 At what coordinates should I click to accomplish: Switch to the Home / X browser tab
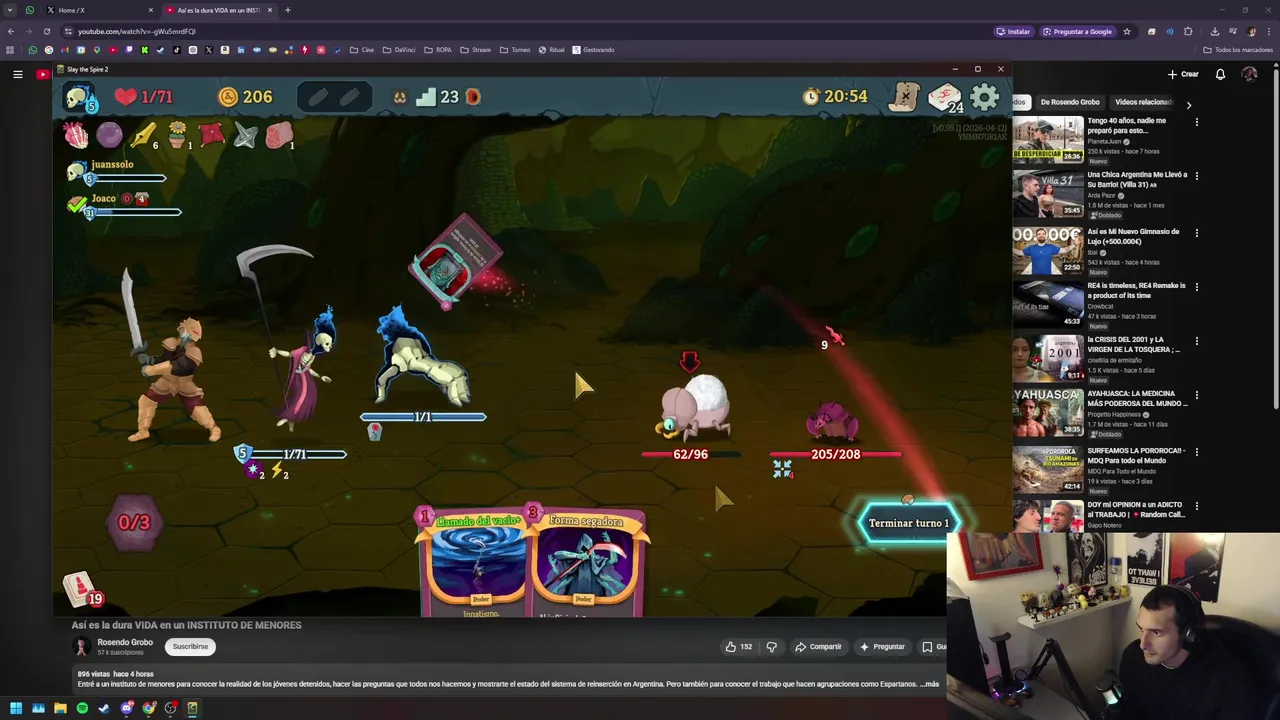97,10
